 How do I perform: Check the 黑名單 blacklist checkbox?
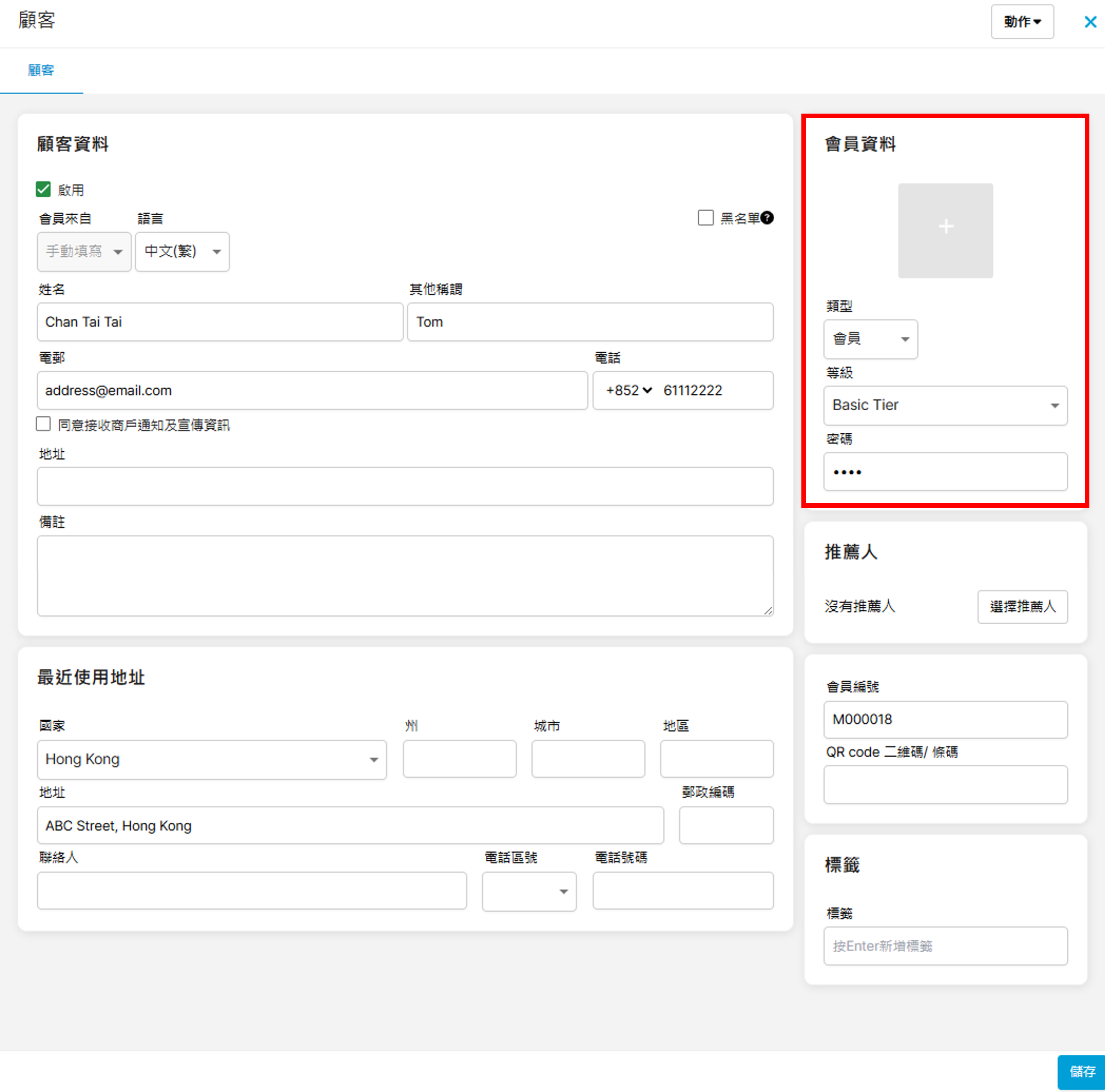pyautogui.click(x=705, y=218)
